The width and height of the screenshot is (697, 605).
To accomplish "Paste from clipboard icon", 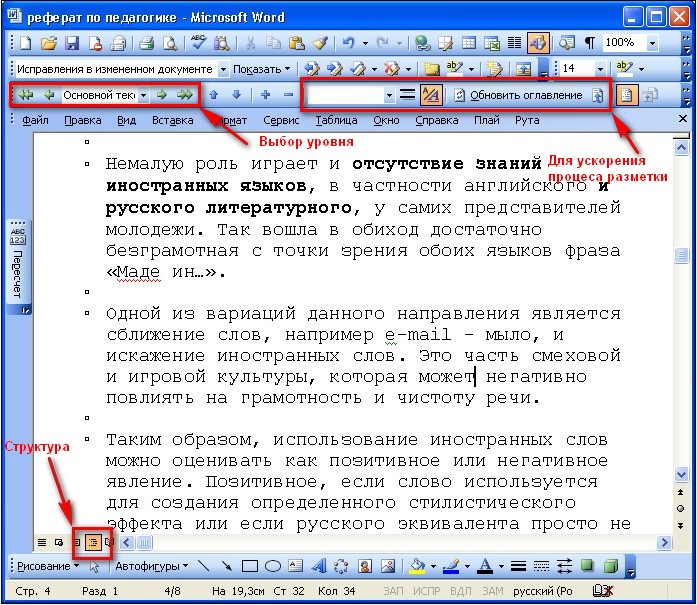I will pyautogui.click(x=296, y=43).
